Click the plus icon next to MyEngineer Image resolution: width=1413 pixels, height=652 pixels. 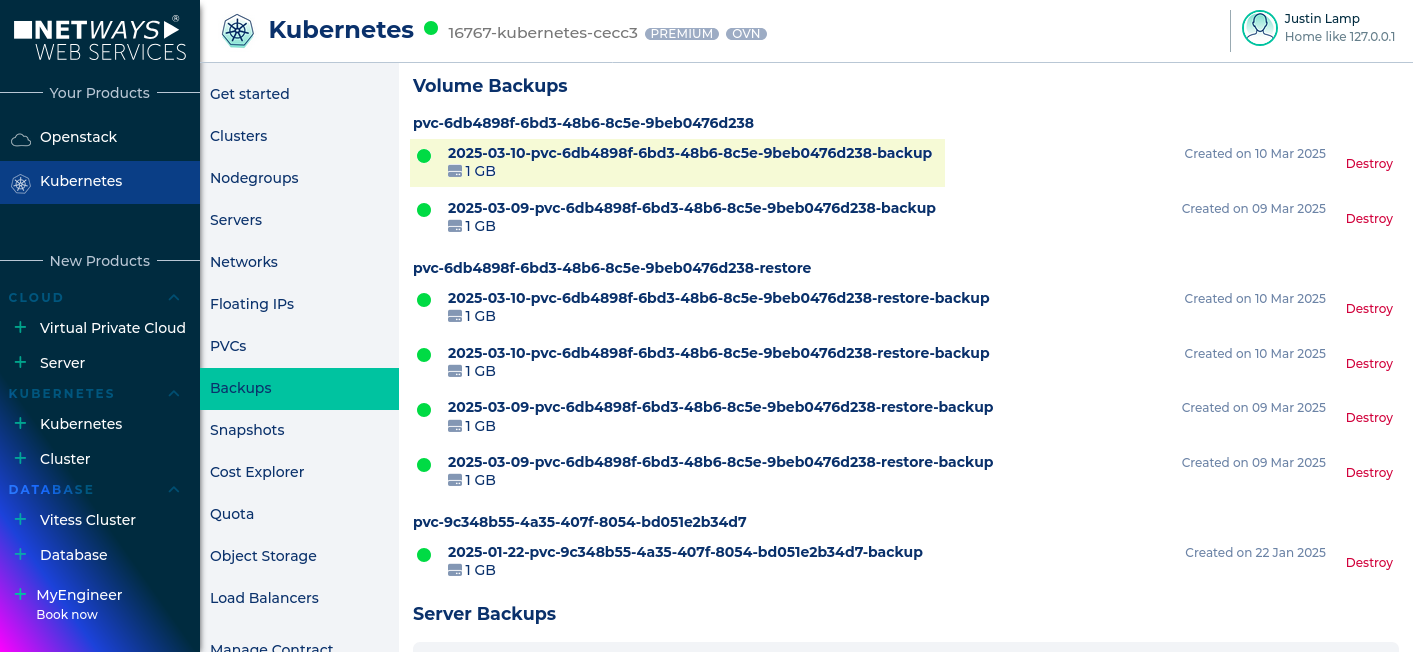point(20,594)
